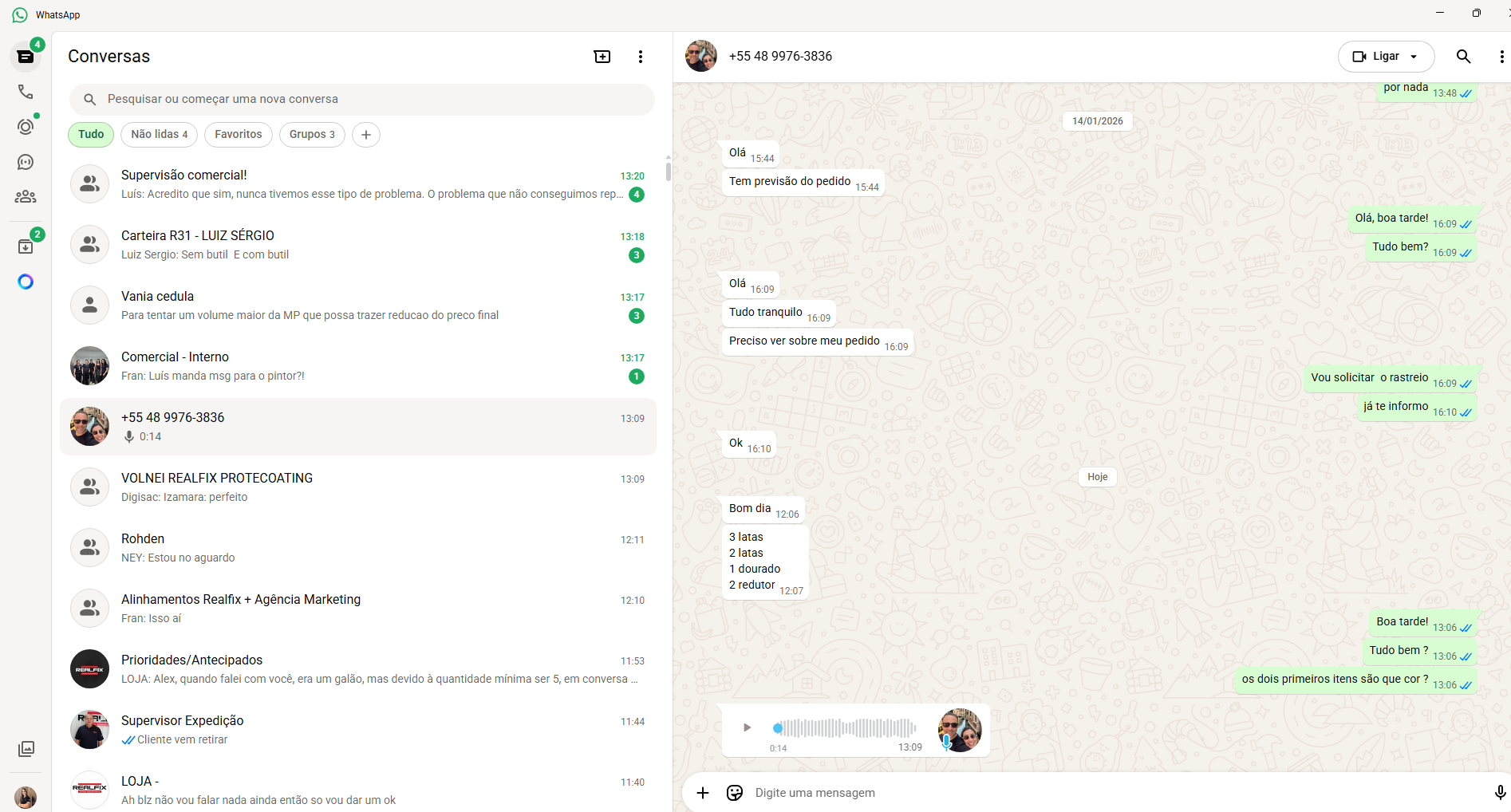This screenshot has width=1511, height=812.
Task: Filter chats by Não lidas
Action: (159, 135)
